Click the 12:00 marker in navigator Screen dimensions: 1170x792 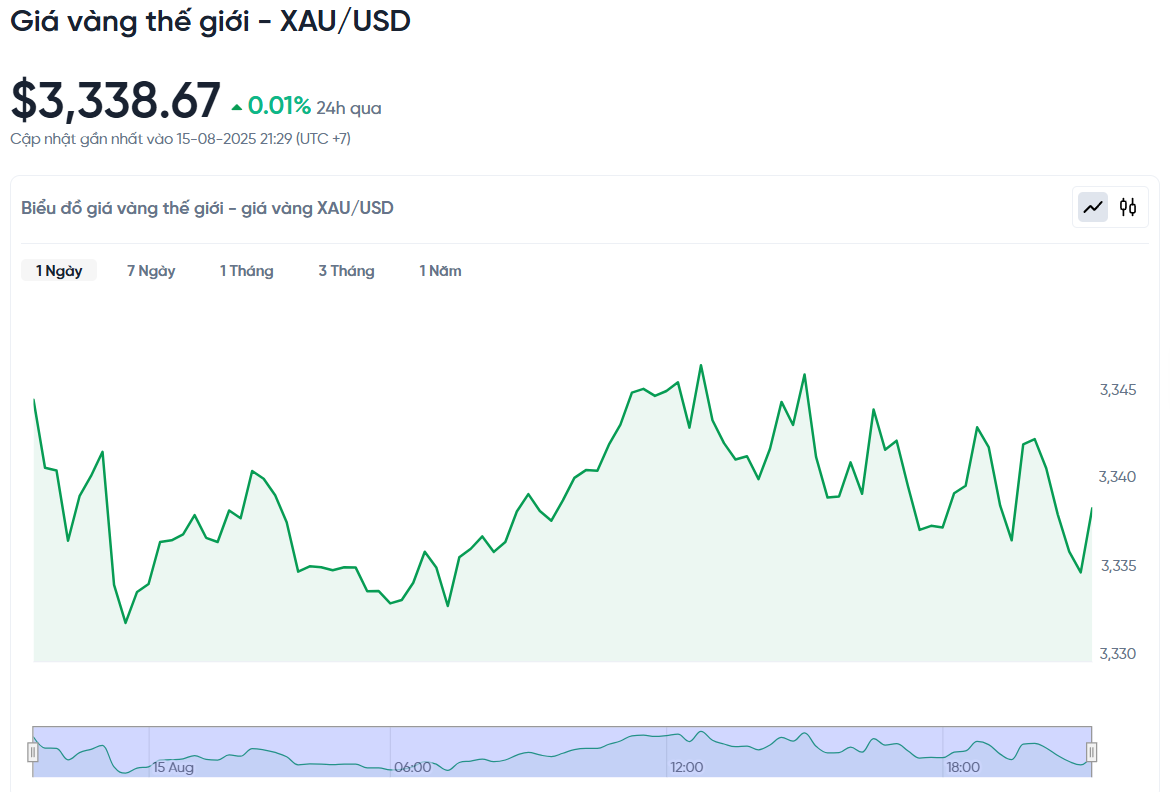[686, 767]
